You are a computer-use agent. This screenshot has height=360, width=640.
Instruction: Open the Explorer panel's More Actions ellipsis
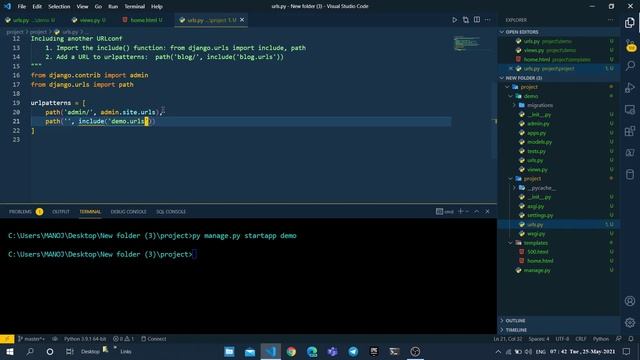pos(611,20)
